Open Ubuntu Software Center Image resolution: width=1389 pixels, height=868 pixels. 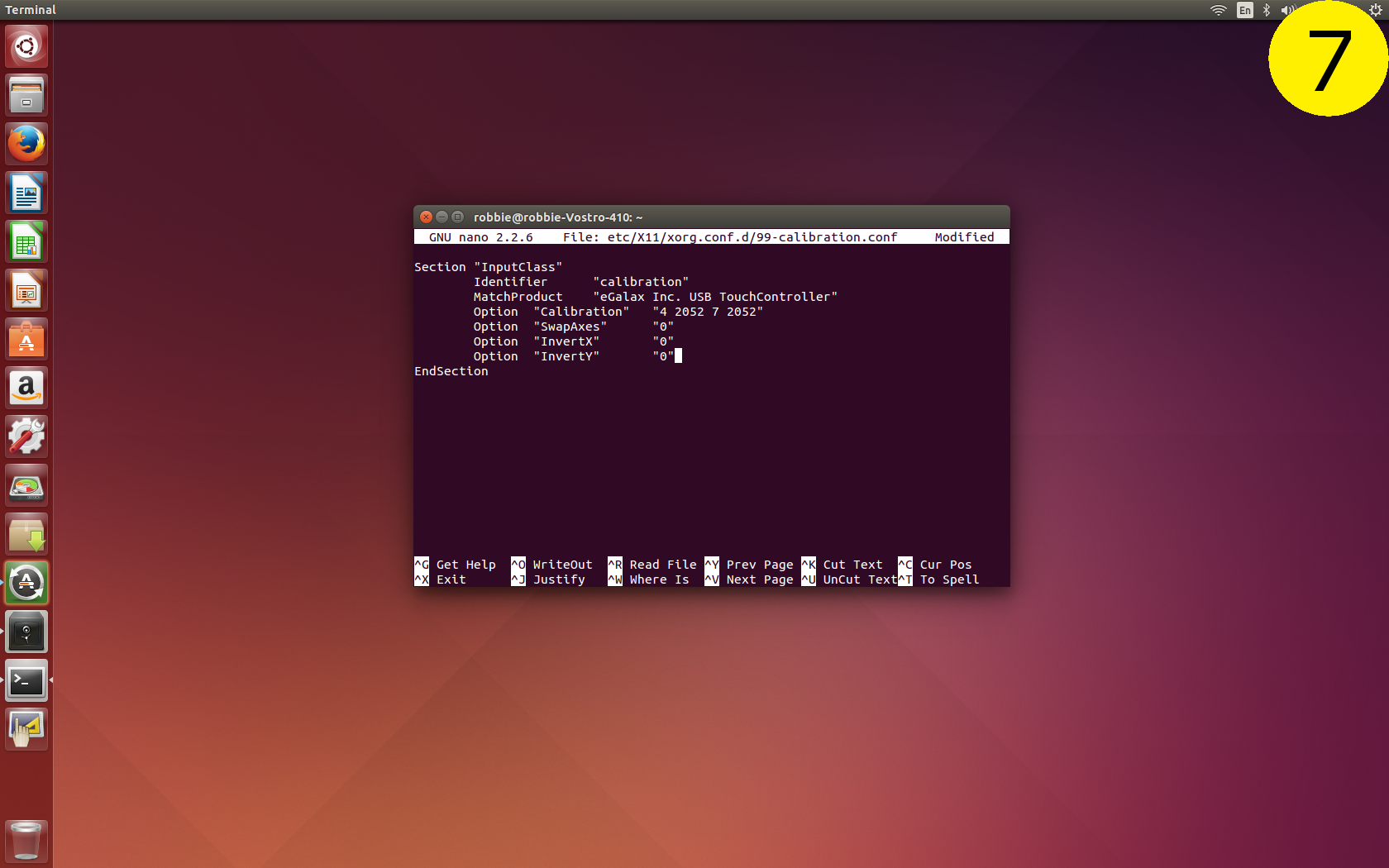[x=26, y=339]
